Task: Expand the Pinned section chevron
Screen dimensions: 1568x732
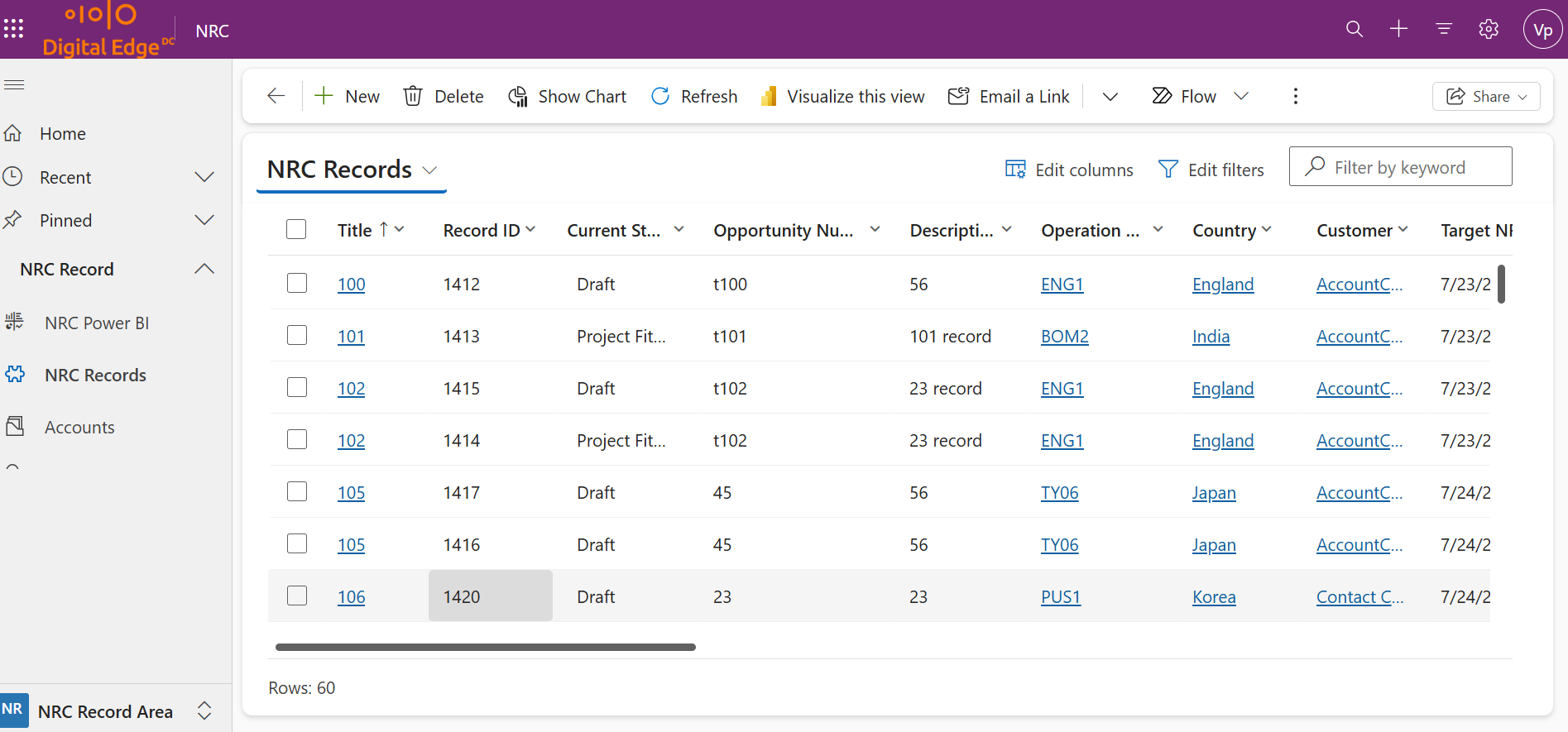Action: [204, 220]
